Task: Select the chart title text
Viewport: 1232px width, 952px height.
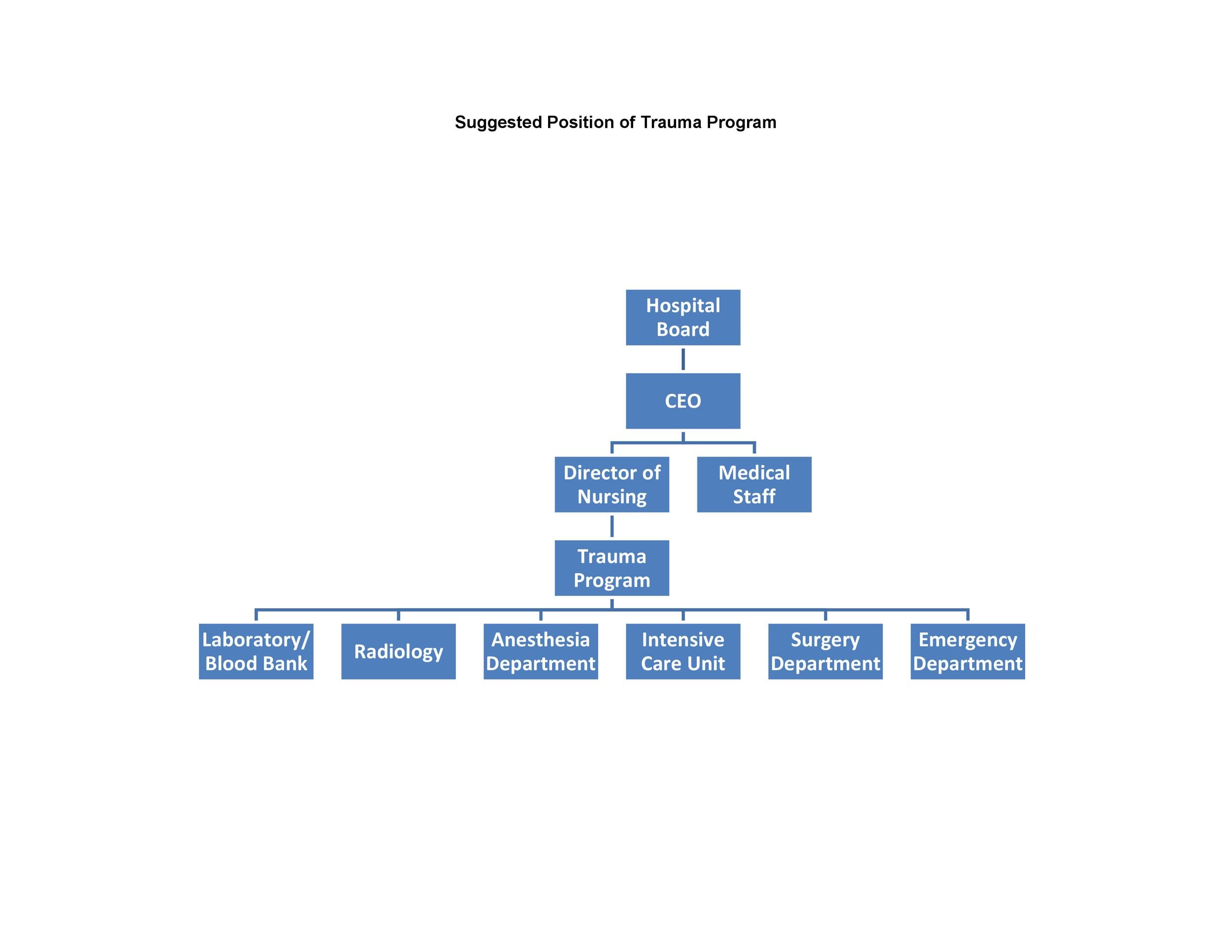Action: pos(616,121)
